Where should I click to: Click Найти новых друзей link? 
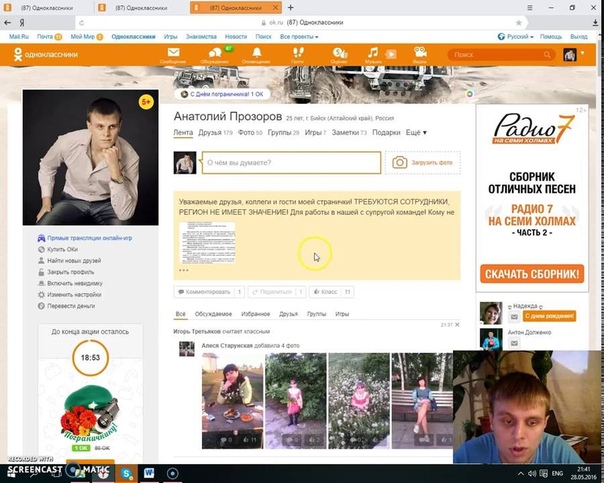(69, 261)
